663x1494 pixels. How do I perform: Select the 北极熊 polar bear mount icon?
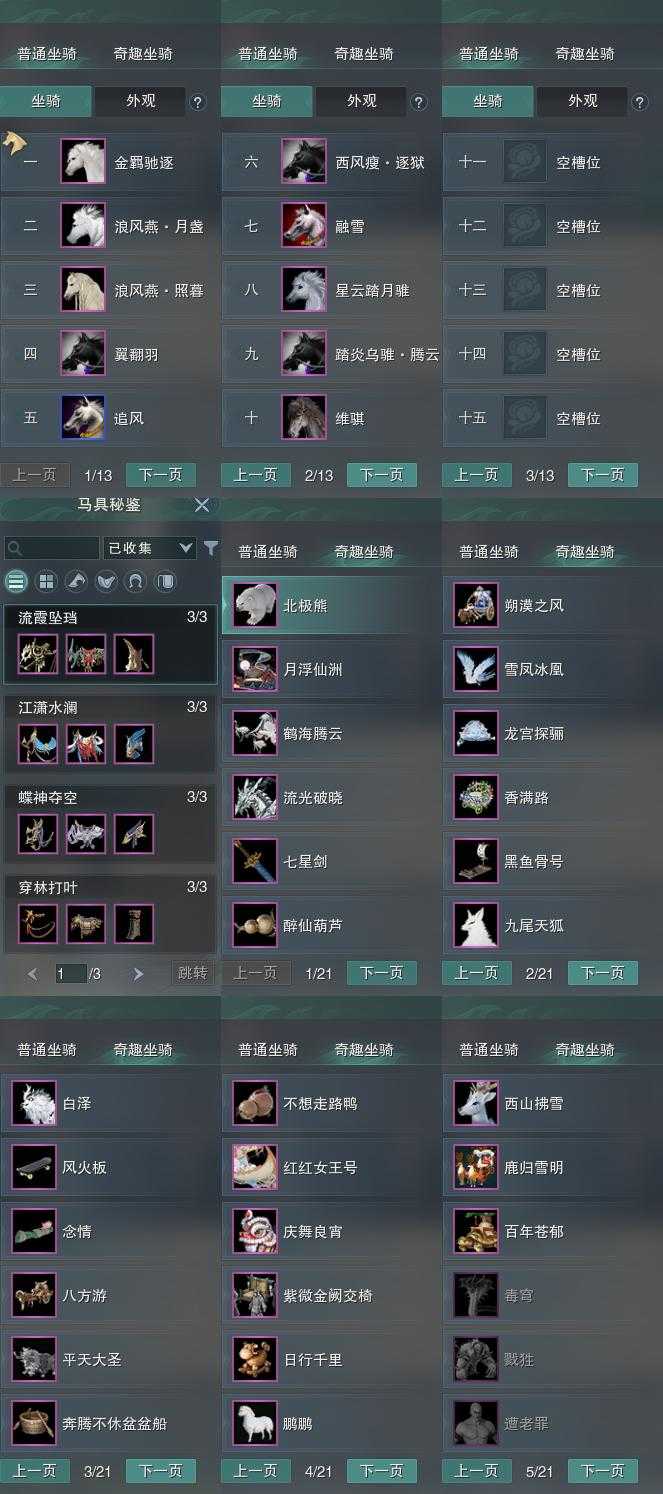(255, 605)
